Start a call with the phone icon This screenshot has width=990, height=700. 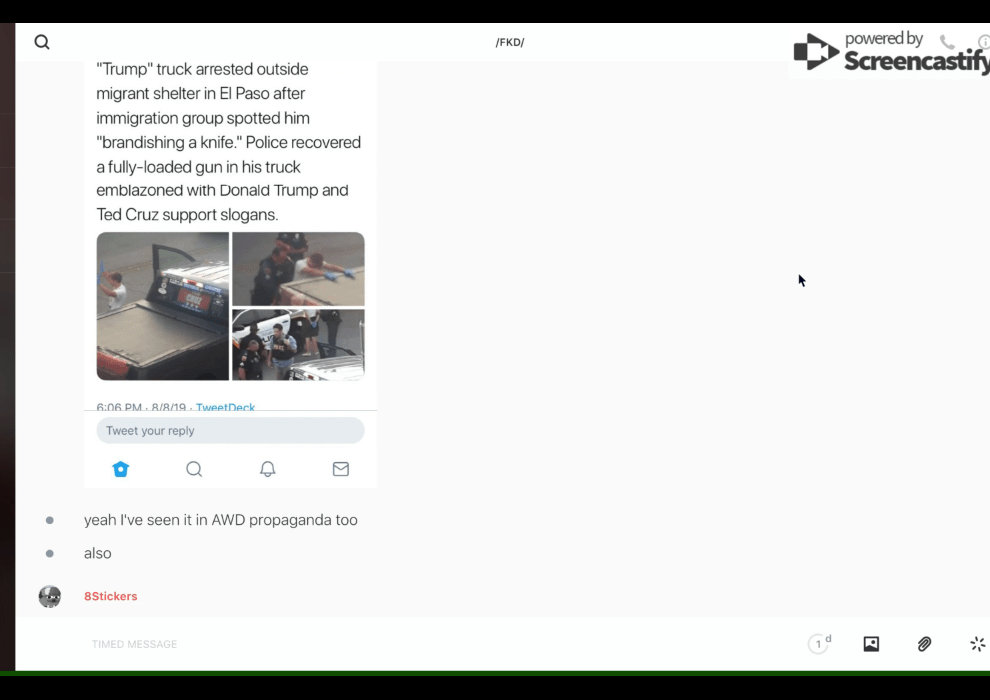coord(947,42)
